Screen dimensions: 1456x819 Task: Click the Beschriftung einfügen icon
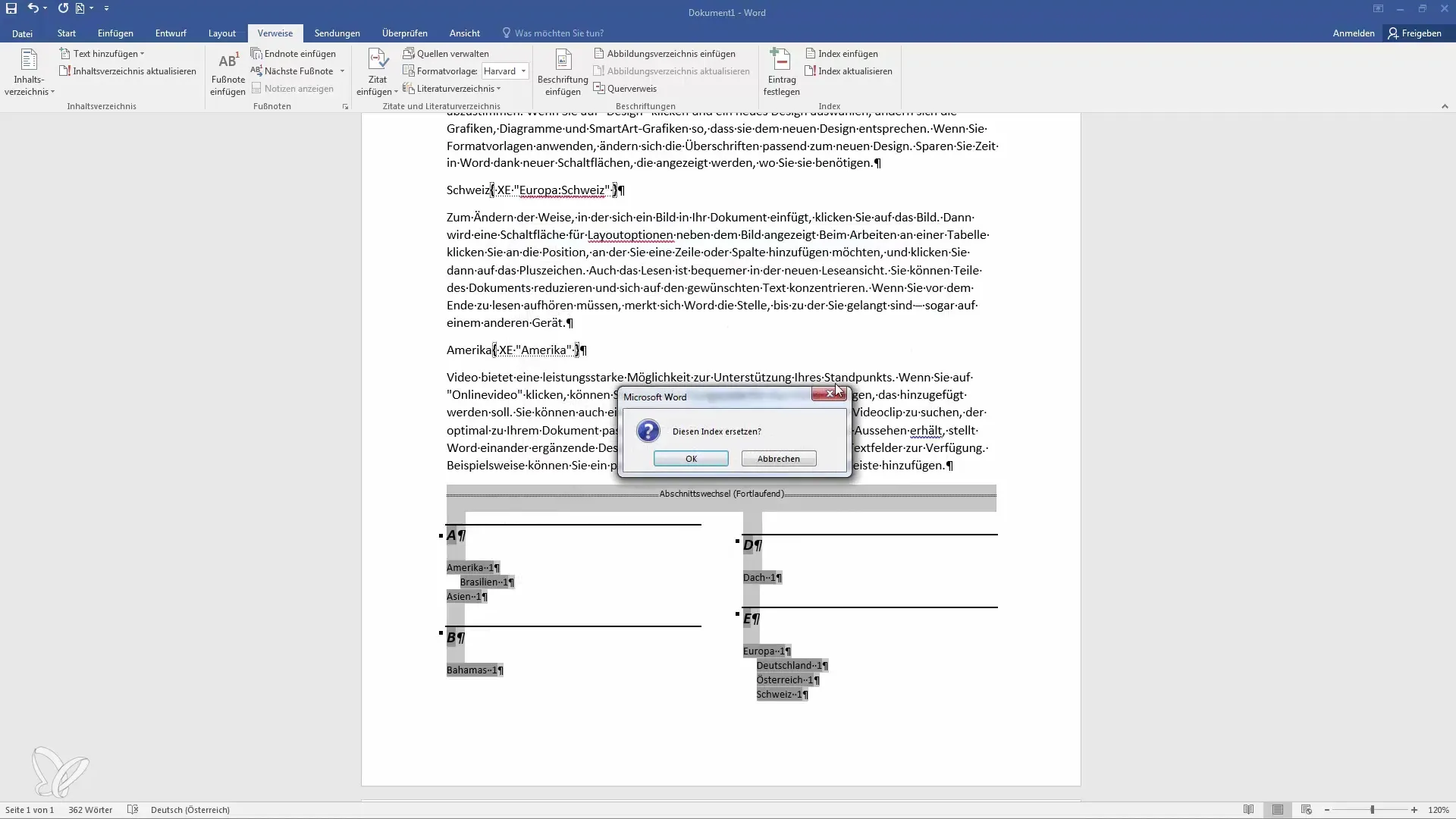click(x=563, y=61)
